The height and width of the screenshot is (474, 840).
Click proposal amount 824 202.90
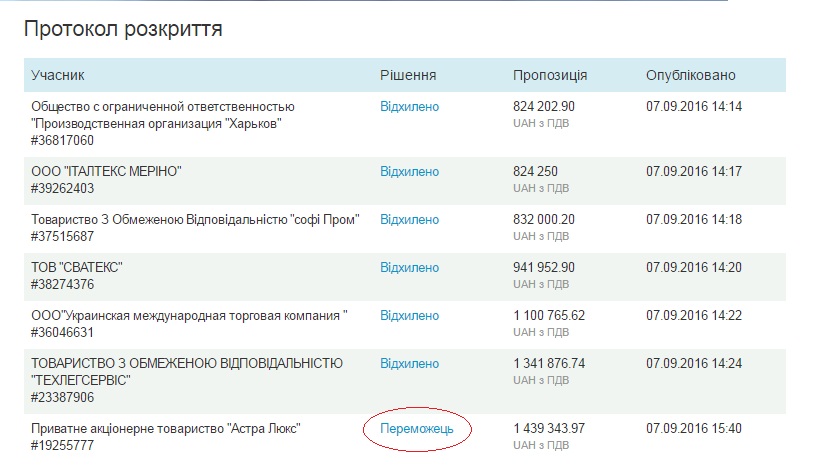pyautogui.click(x=544, y=106)
